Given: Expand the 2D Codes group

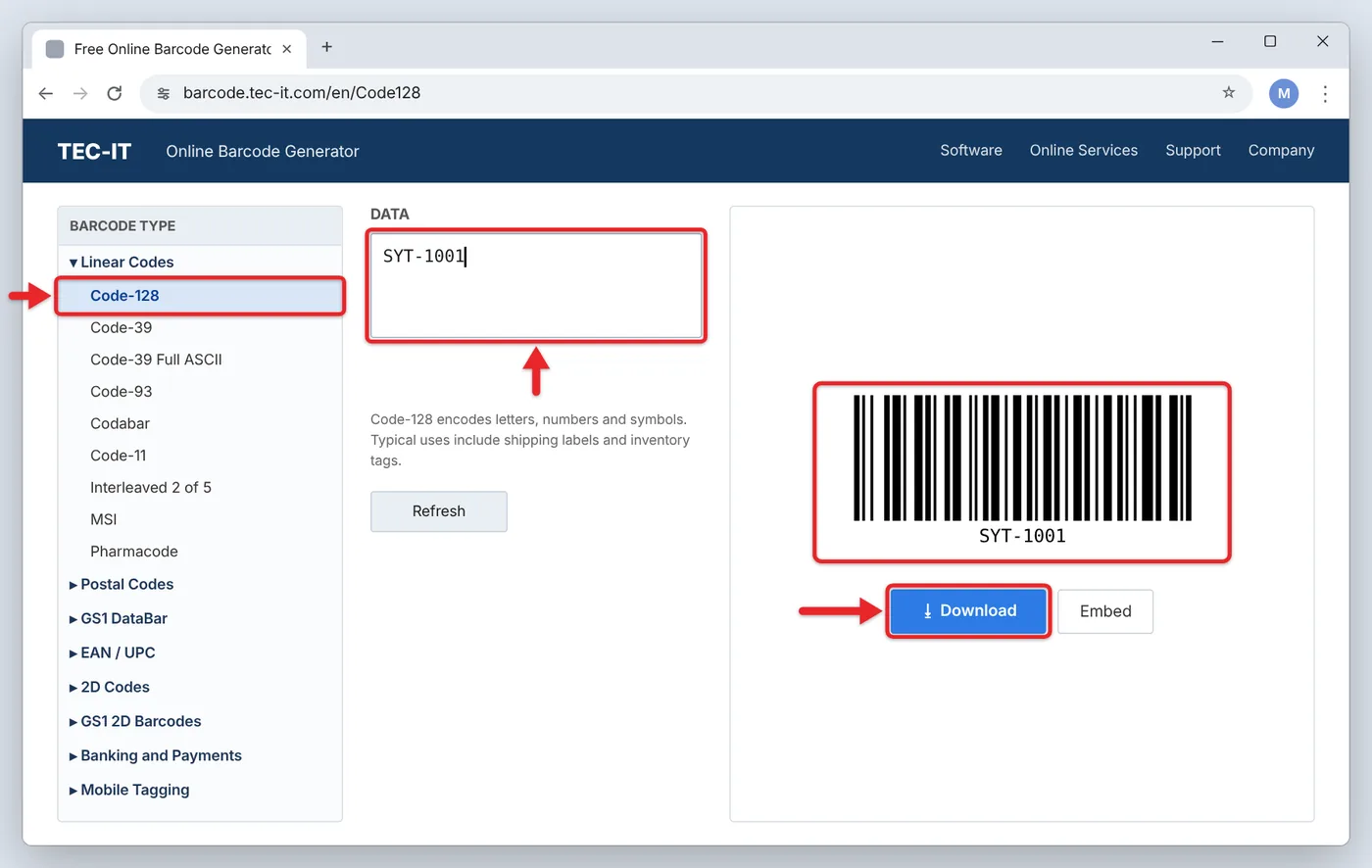Looking at the screenshot, I should 110,688.
